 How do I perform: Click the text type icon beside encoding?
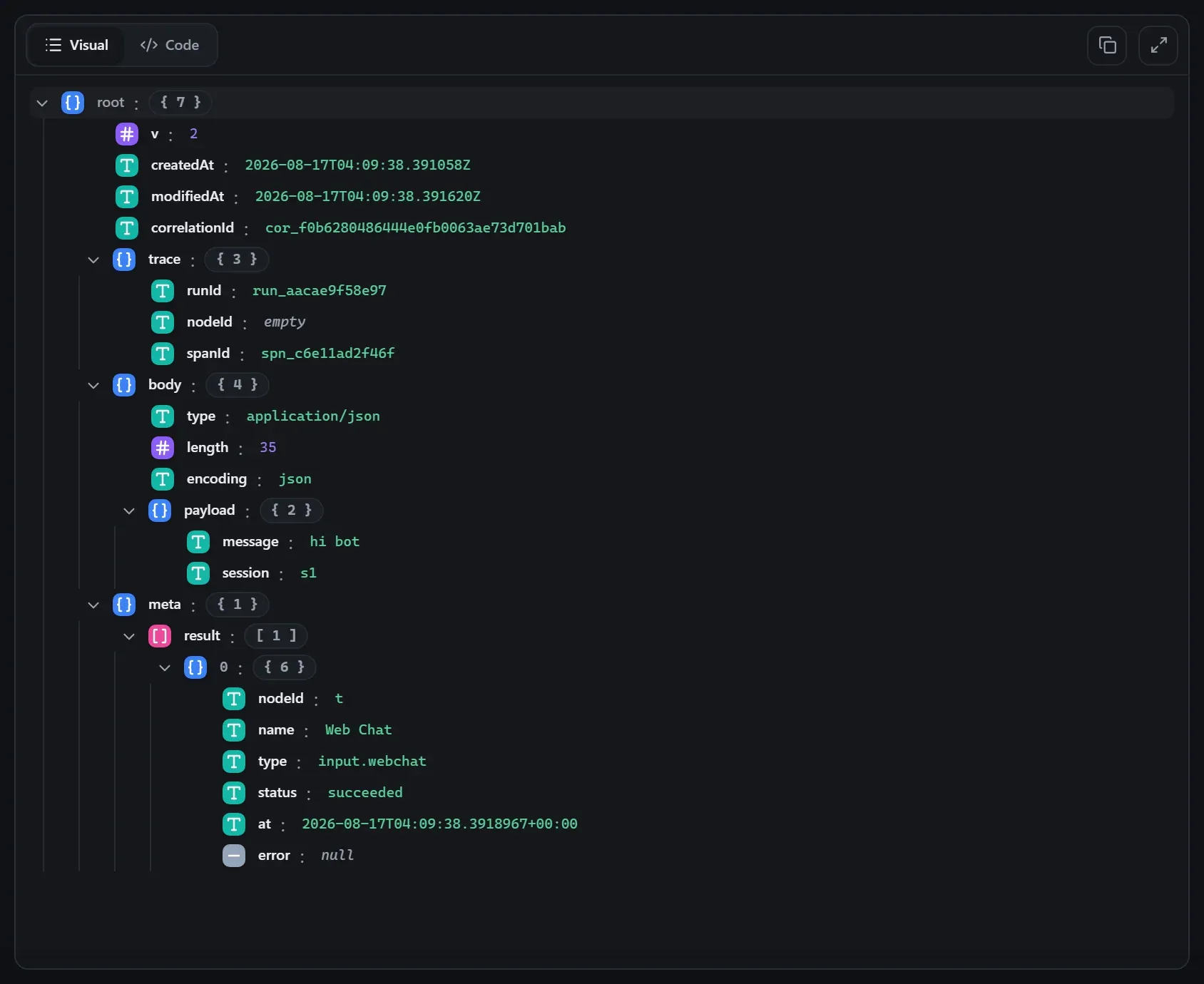coord(163,479)
